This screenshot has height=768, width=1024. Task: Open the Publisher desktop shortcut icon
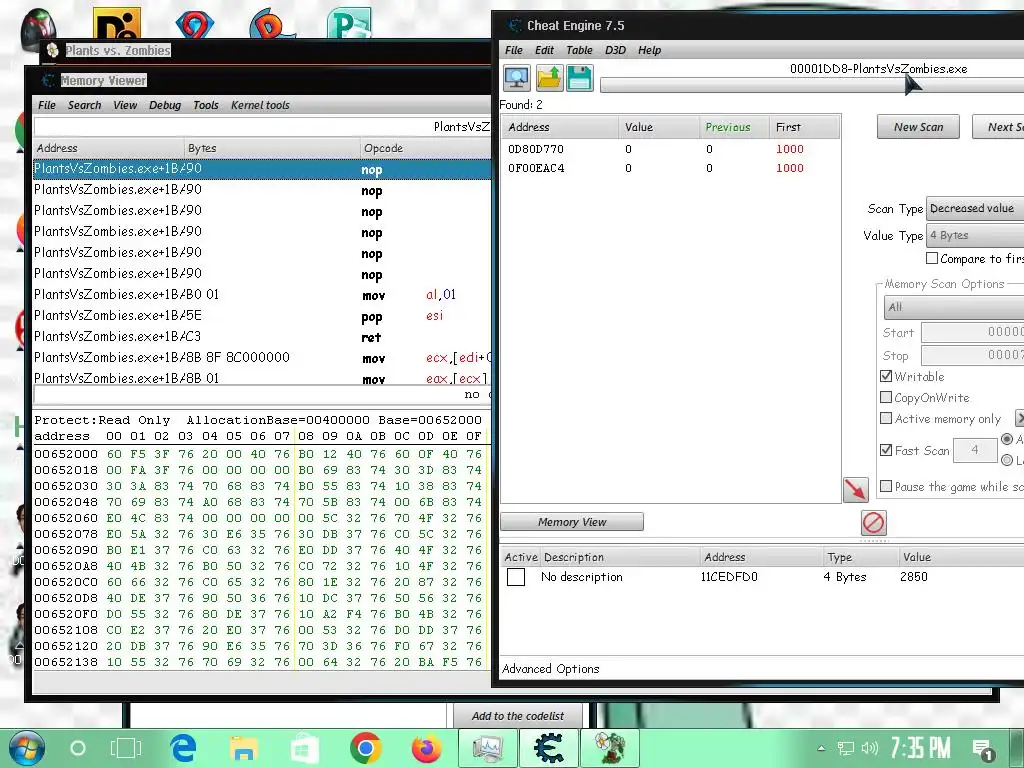tap(349, 23)
